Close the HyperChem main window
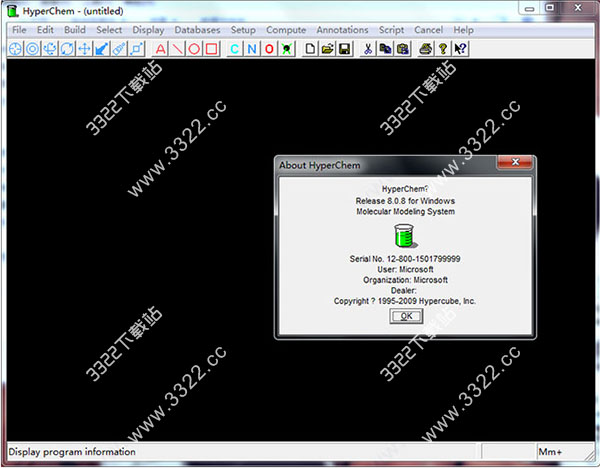Screen dimensions: 600x468 [x=578, y=8]
